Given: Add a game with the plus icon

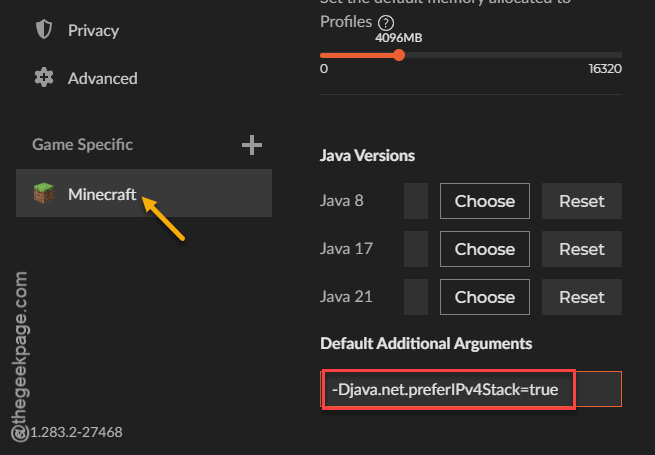Looking at the screenshot, I should (x=252, y=145).
